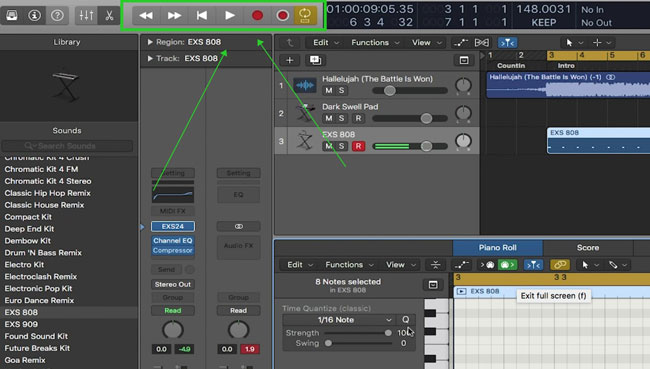Click the Q quantize button
This screenshot has height=369, width=650.
point(405,320)
